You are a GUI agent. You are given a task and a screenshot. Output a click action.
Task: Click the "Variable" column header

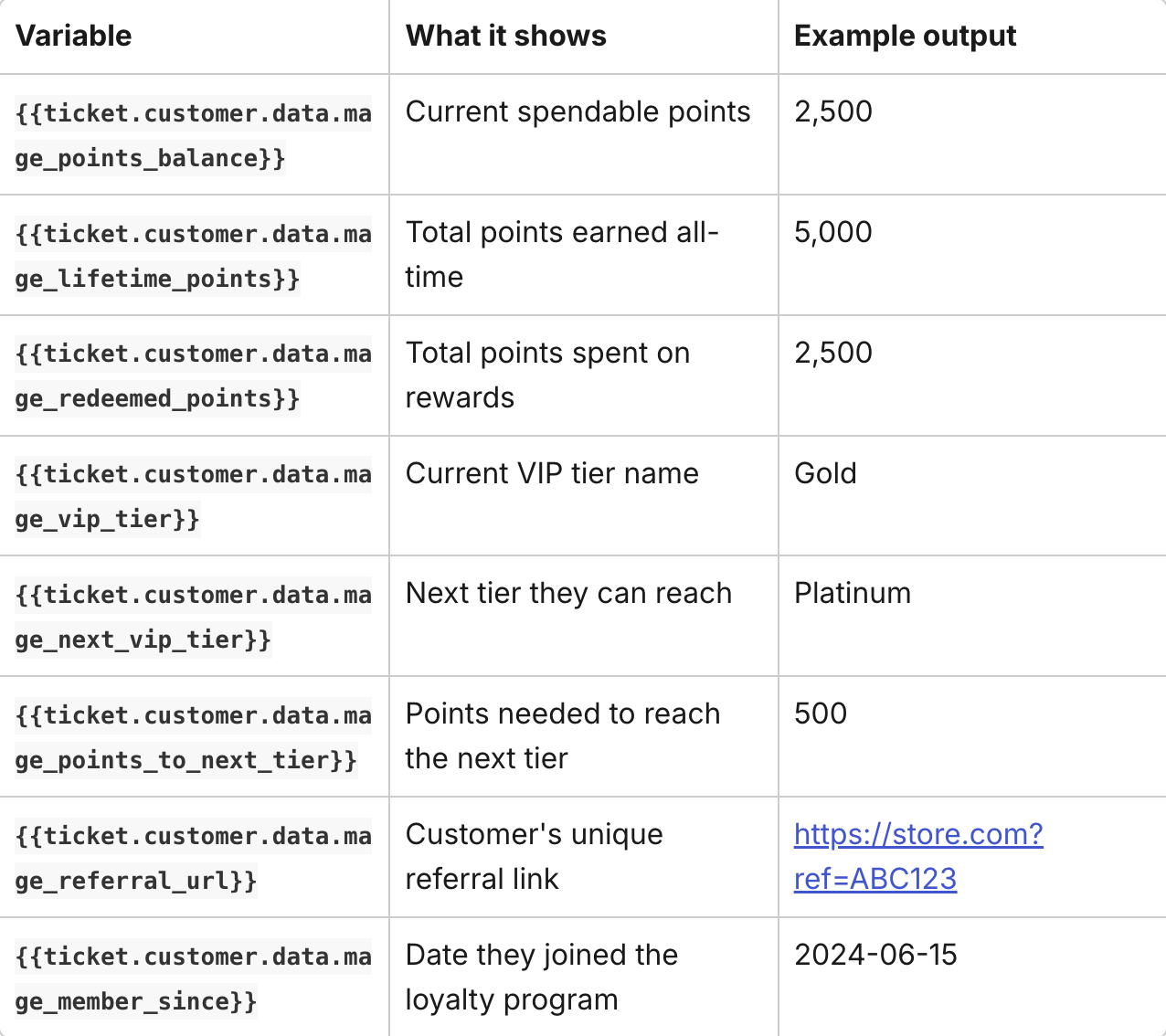click(x=74, y=37)
